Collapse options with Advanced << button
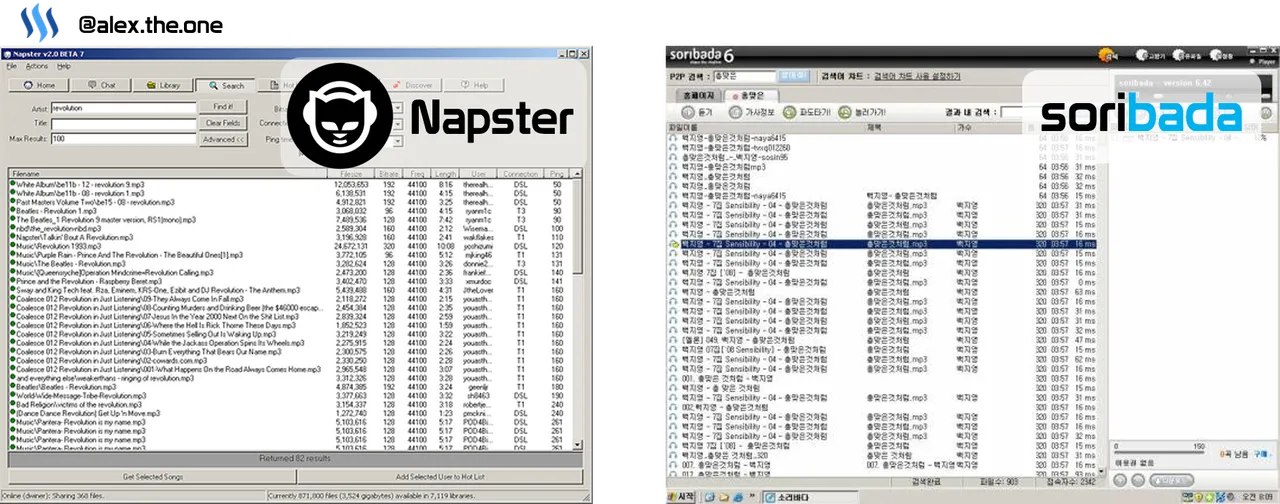The image size is (1280, 504). click(223, 139)
